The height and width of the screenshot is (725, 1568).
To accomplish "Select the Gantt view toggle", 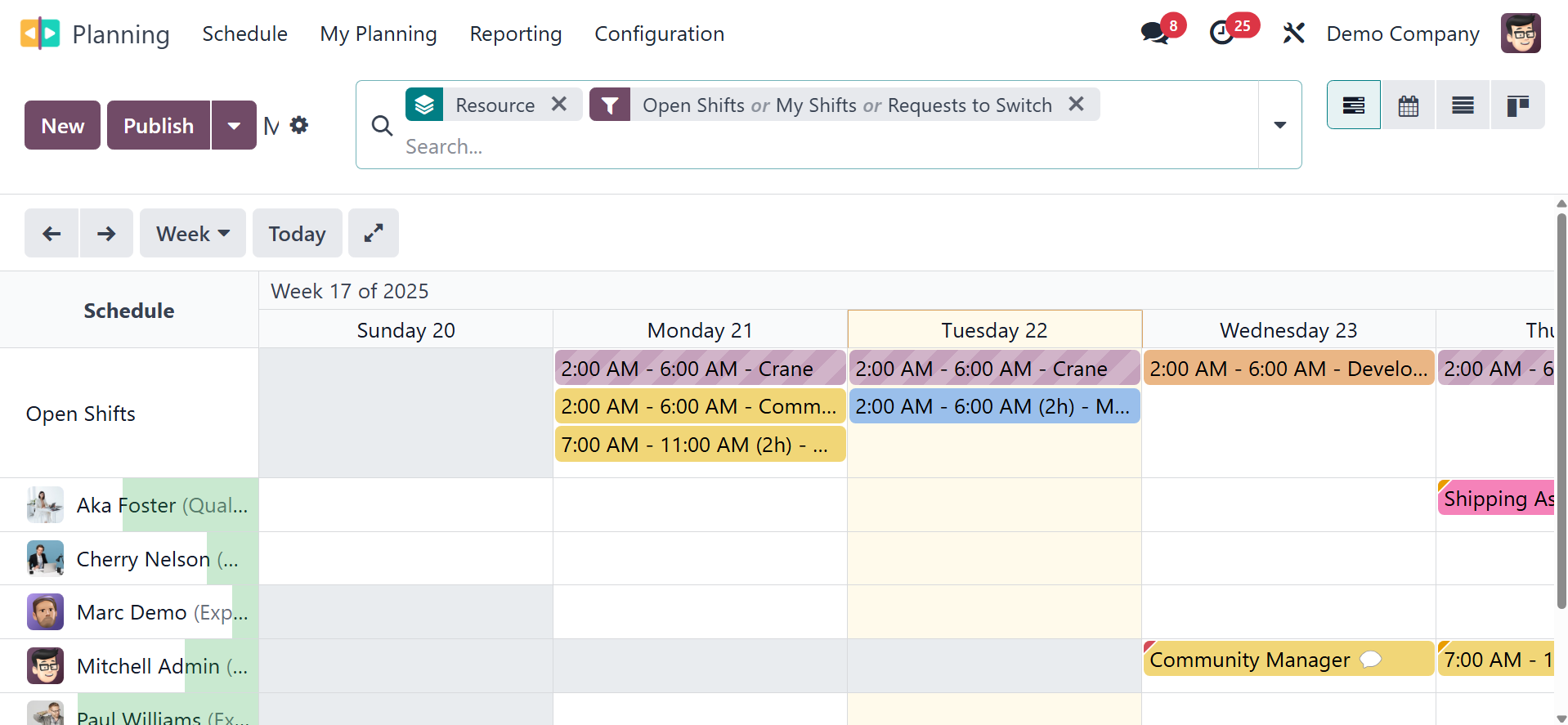I will pos(1353,105).
